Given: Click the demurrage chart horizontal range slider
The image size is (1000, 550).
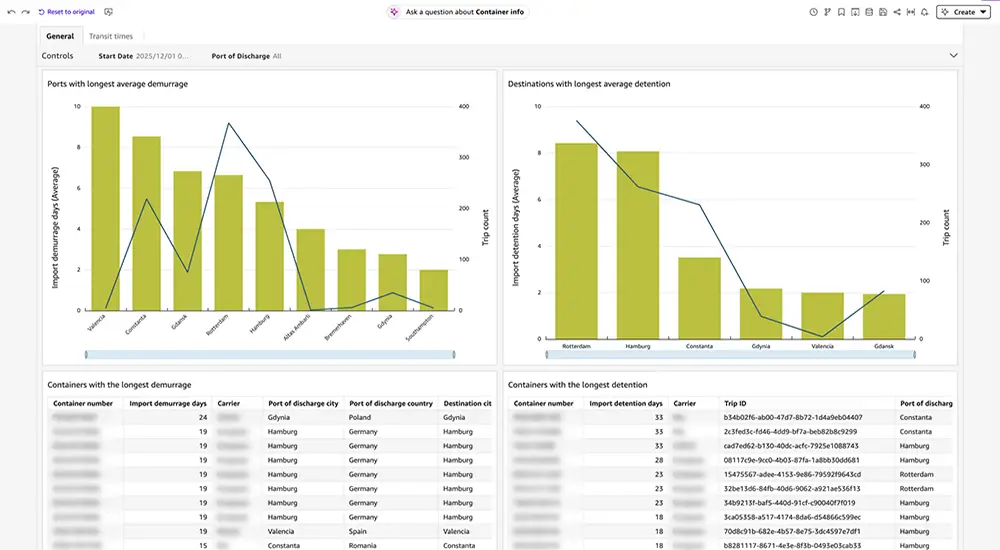Looking at the screenshot, I should click(x=270, y=353).
